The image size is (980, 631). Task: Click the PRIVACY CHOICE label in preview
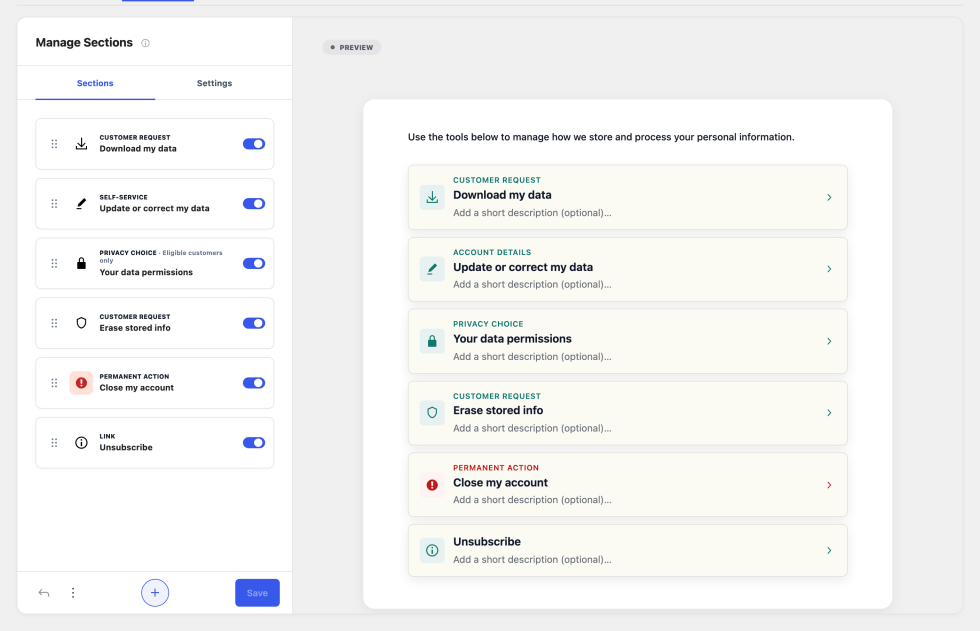click(488, 324)
